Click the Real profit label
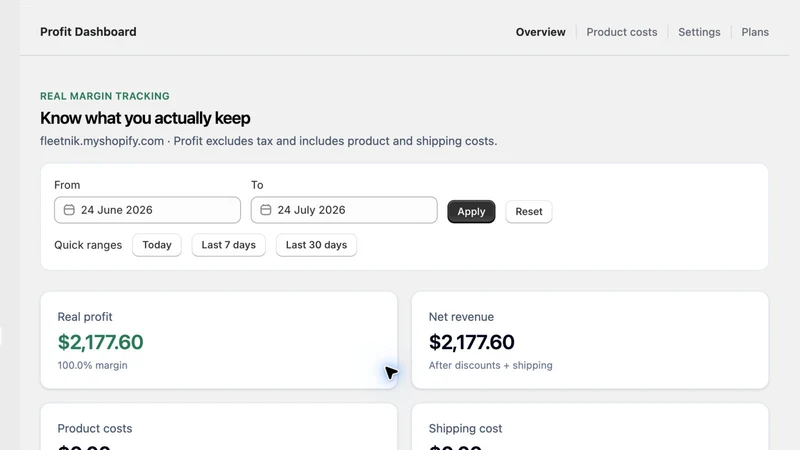The width and height of the screenshot is (800, 450). (x=85, y=317)
